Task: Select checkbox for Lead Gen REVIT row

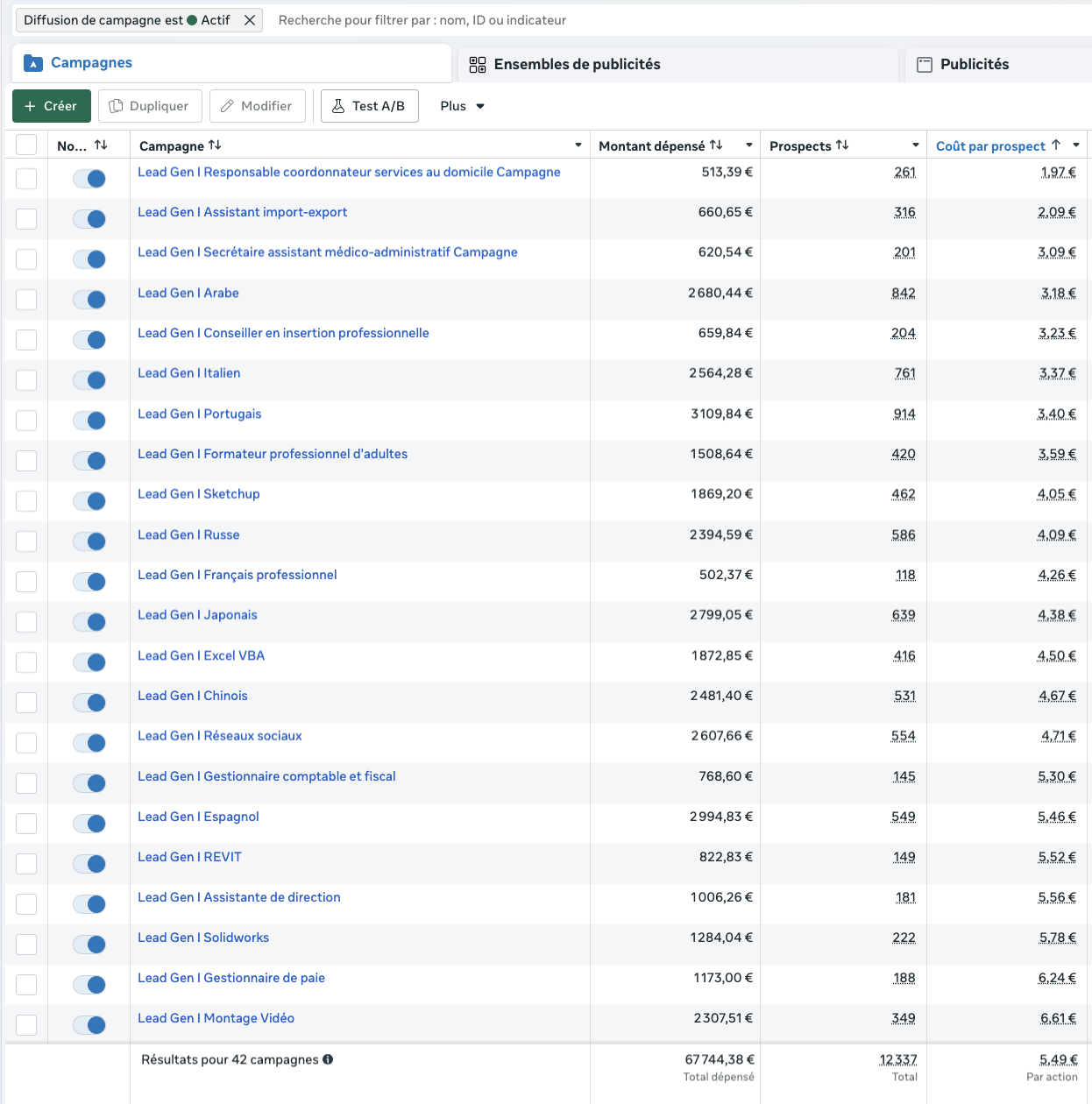Action: pos(26,864)
